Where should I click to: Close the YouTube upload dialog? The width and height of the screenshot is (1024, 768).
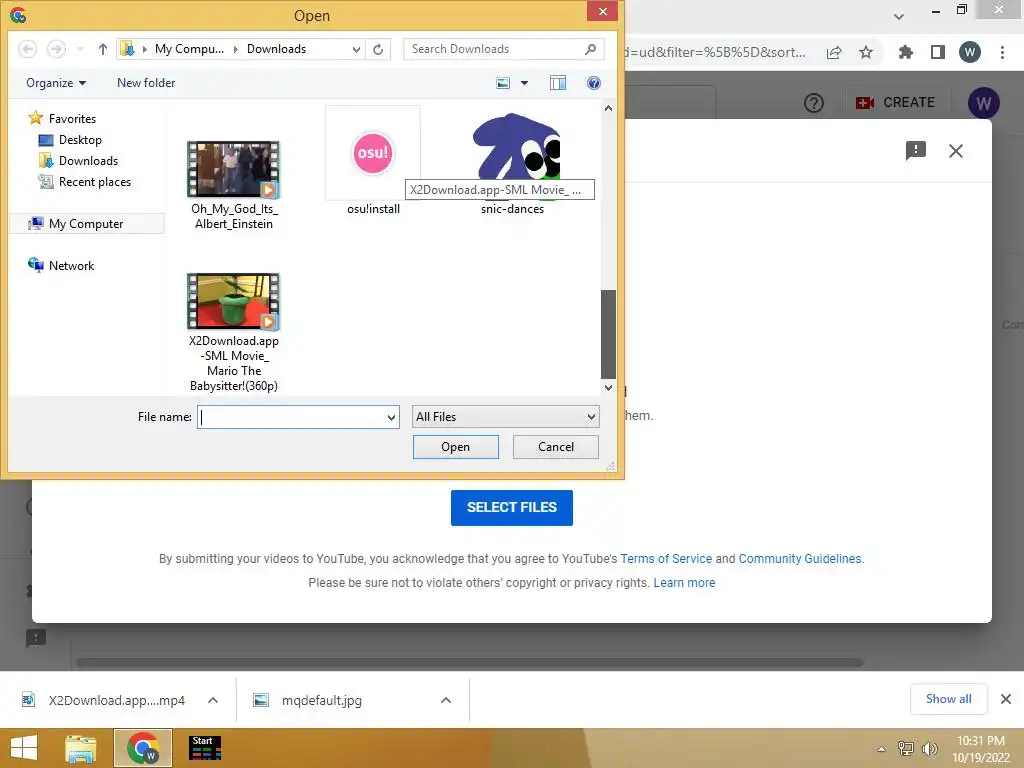point(956,151)
